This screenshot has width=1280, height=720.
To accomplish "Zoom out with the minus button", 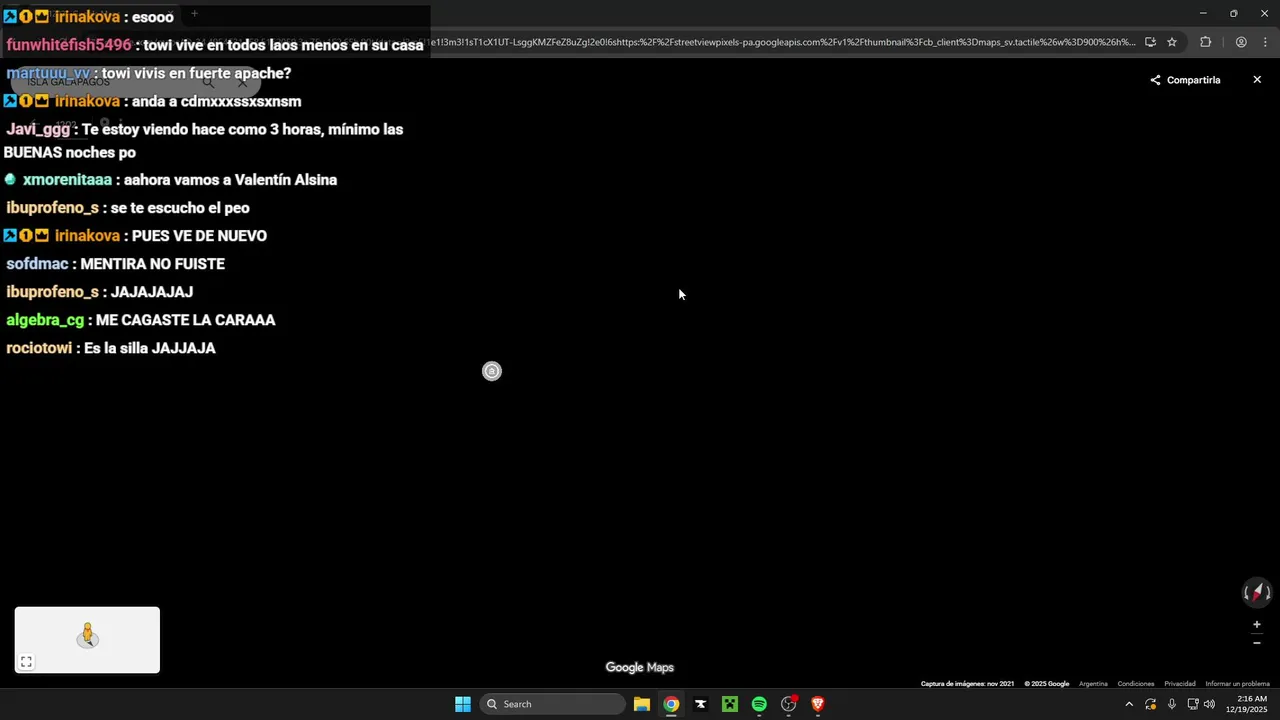I will click(1257, 643).
